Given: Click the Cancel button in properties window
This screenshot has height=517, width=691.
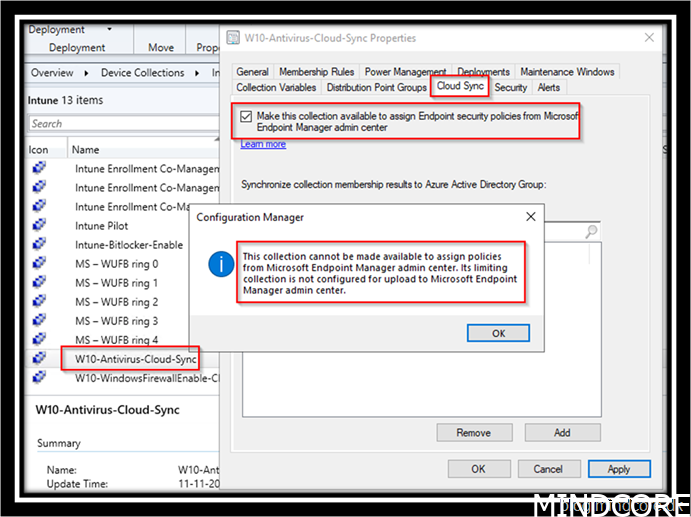Looking at the screenshot, I should (x=548, y=469).
